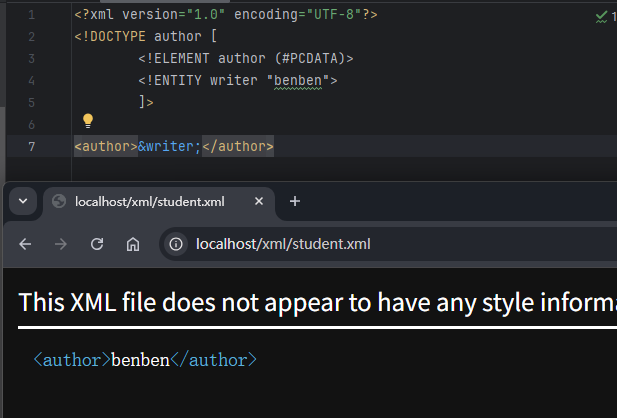This screenshot has height=418, width=617.
Task: Reload the student.xml page
Action: click(97, 244)
